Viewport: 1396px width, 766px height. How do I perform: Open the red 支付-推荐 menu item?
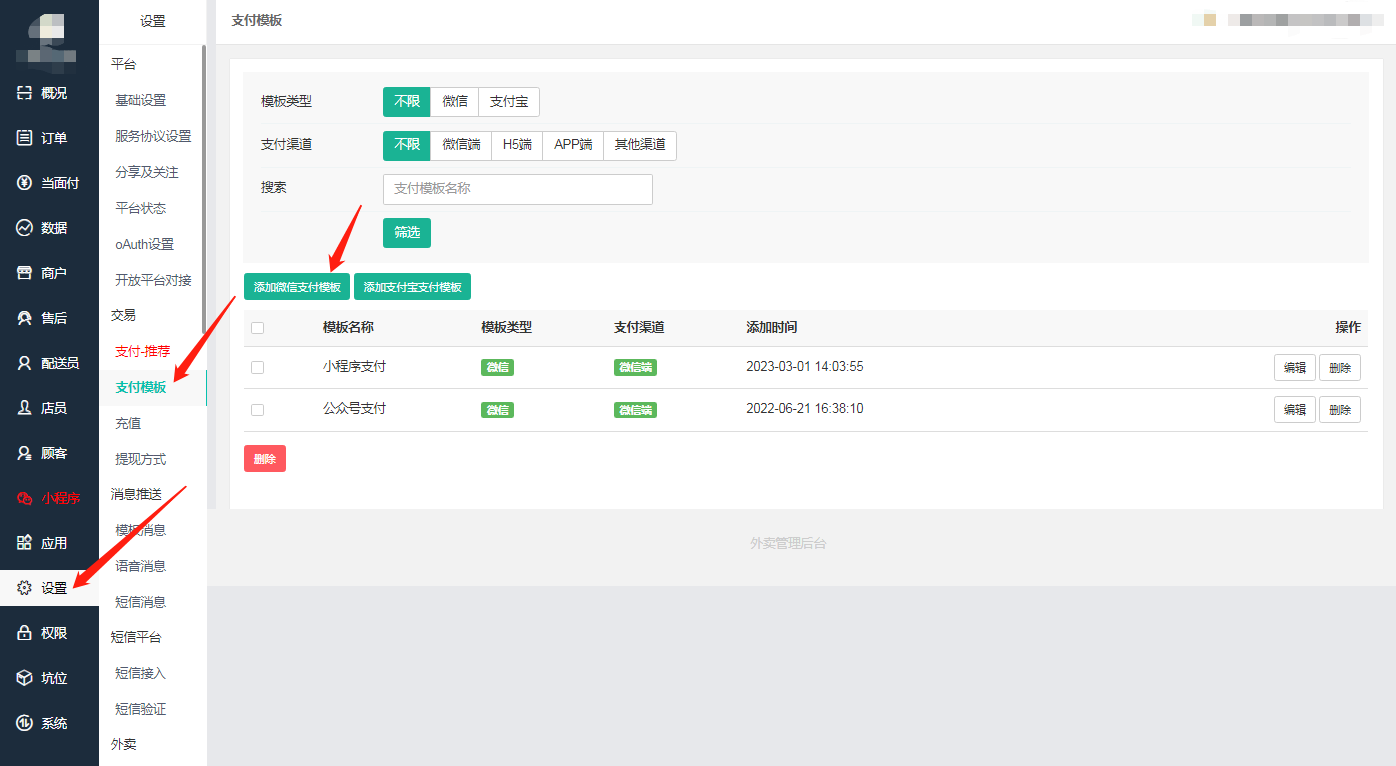[x=143, y=351]
